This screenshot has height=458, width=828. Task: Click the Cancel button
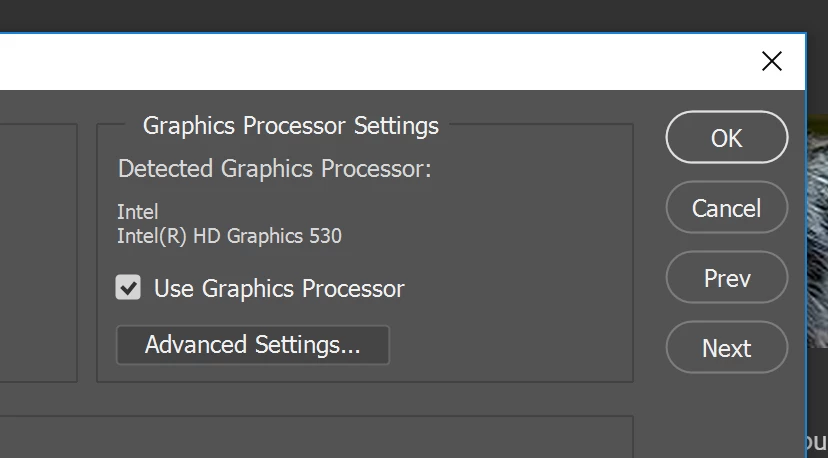[x=727, y=208]
